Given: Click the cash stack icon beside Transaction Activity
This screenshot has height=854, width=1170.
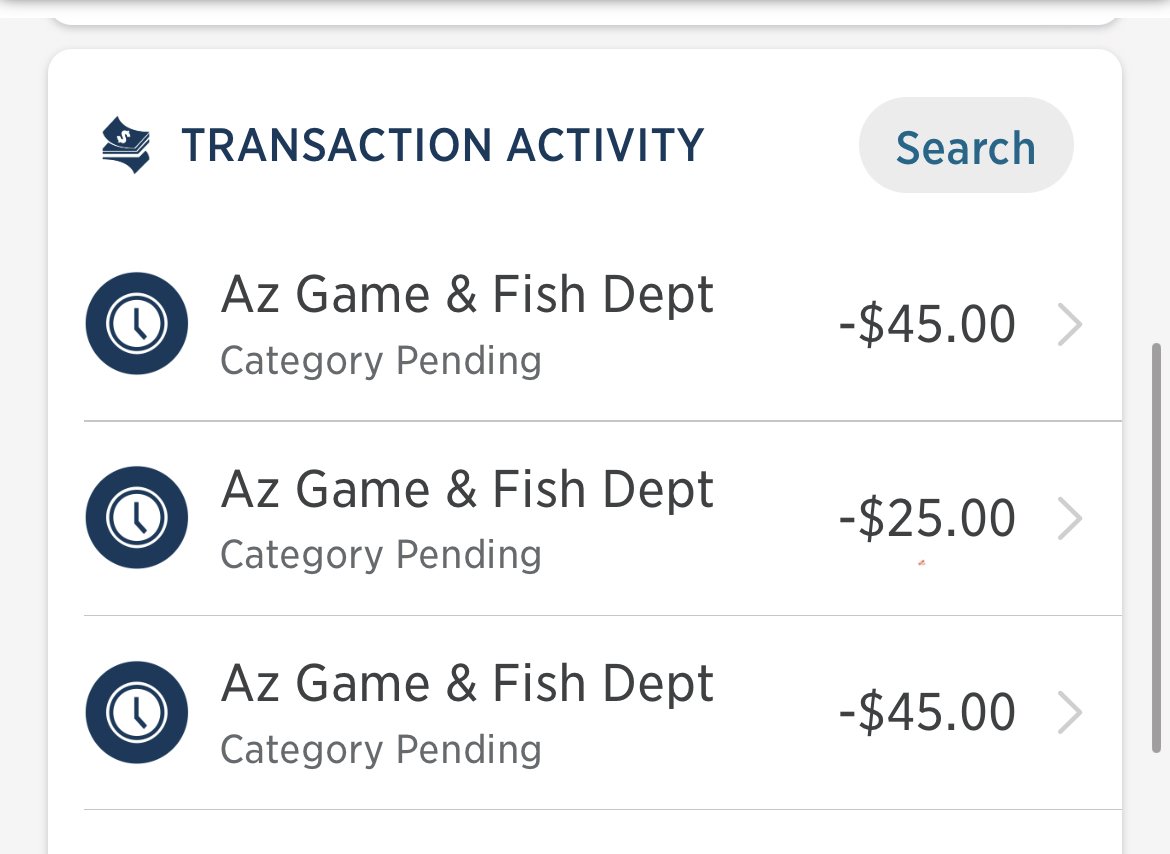Looking at the screenshot, I should pos(125,145).
